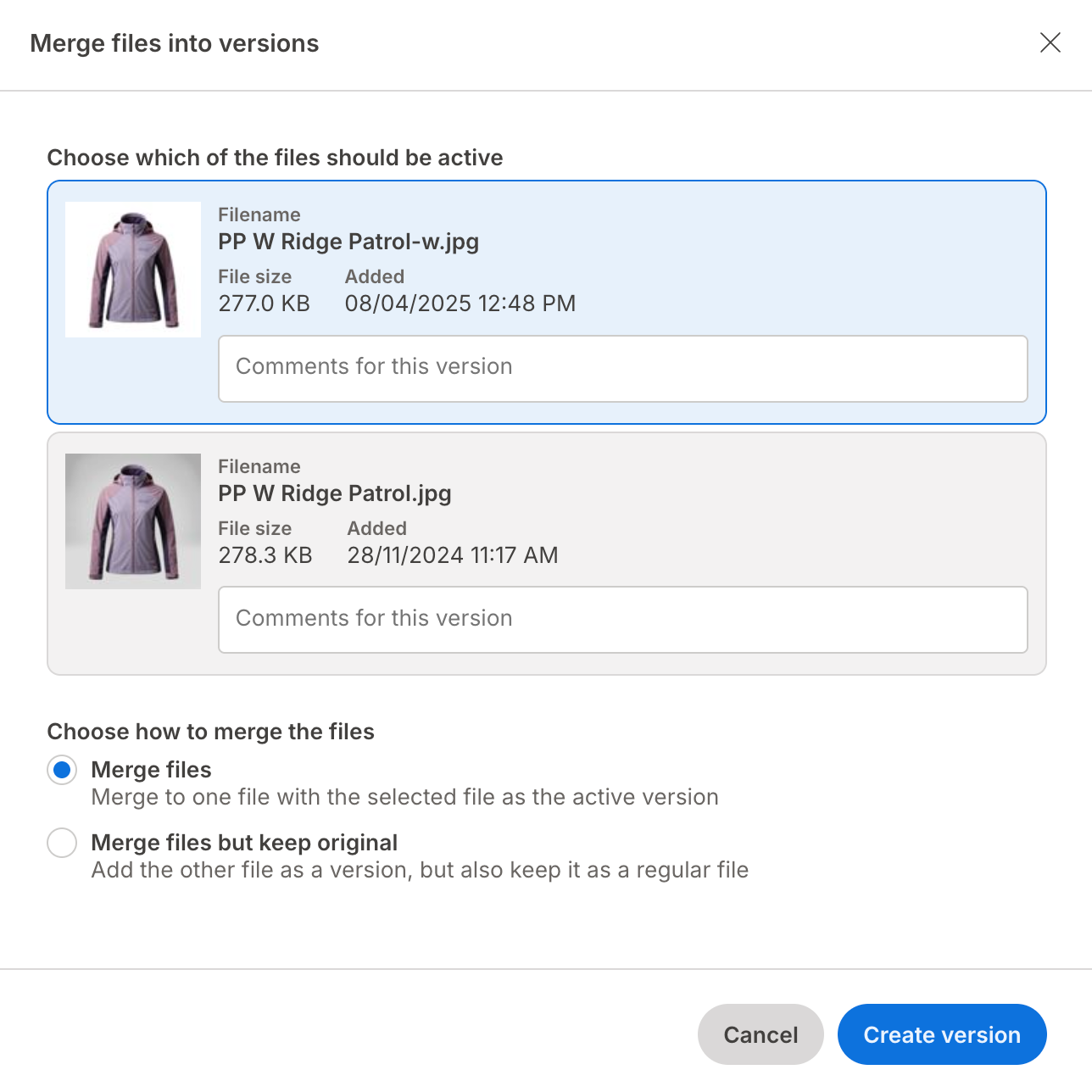Click the 278.3 KB file size value

click(x=265, y=555)
